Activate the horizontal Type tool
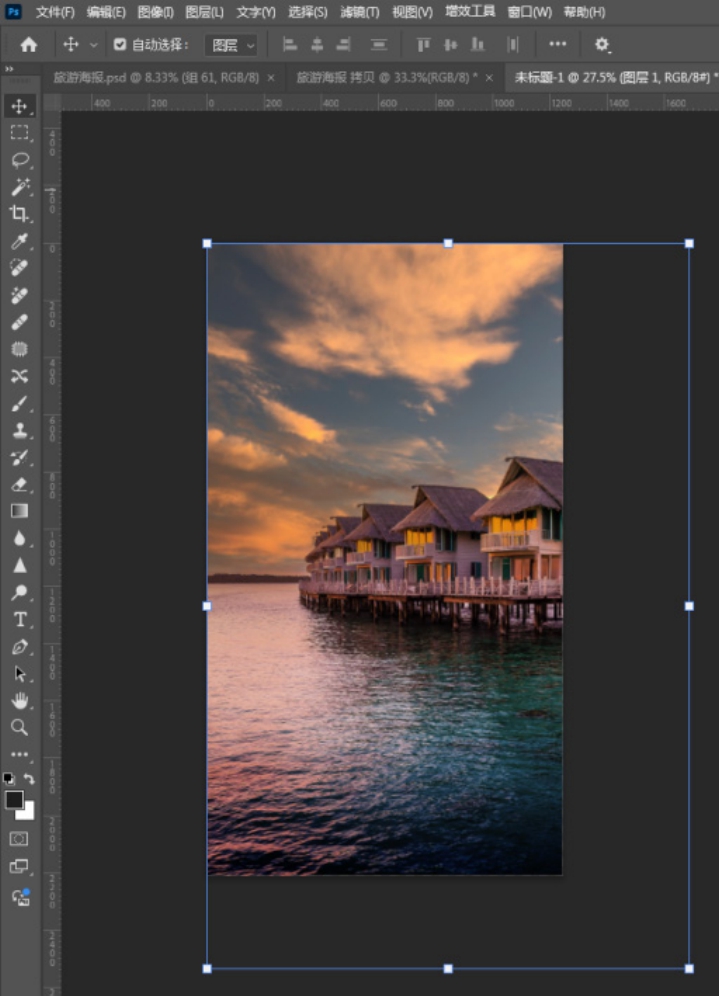Image resolution: width=719 pixels, height=996 pixels. click(x=19, y=620)
